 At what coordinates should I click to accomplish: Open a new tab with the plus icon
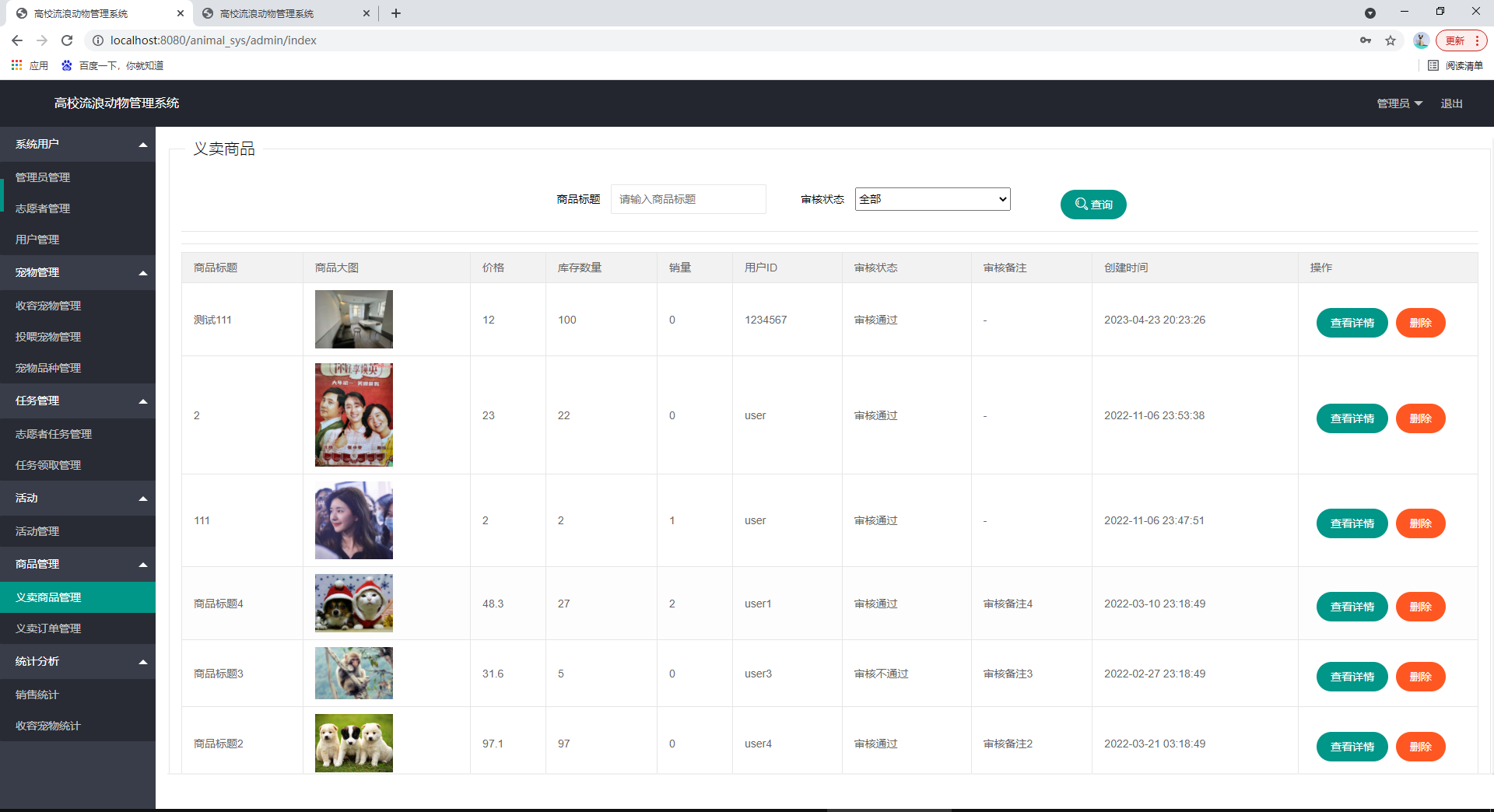[x=396, y=13]
